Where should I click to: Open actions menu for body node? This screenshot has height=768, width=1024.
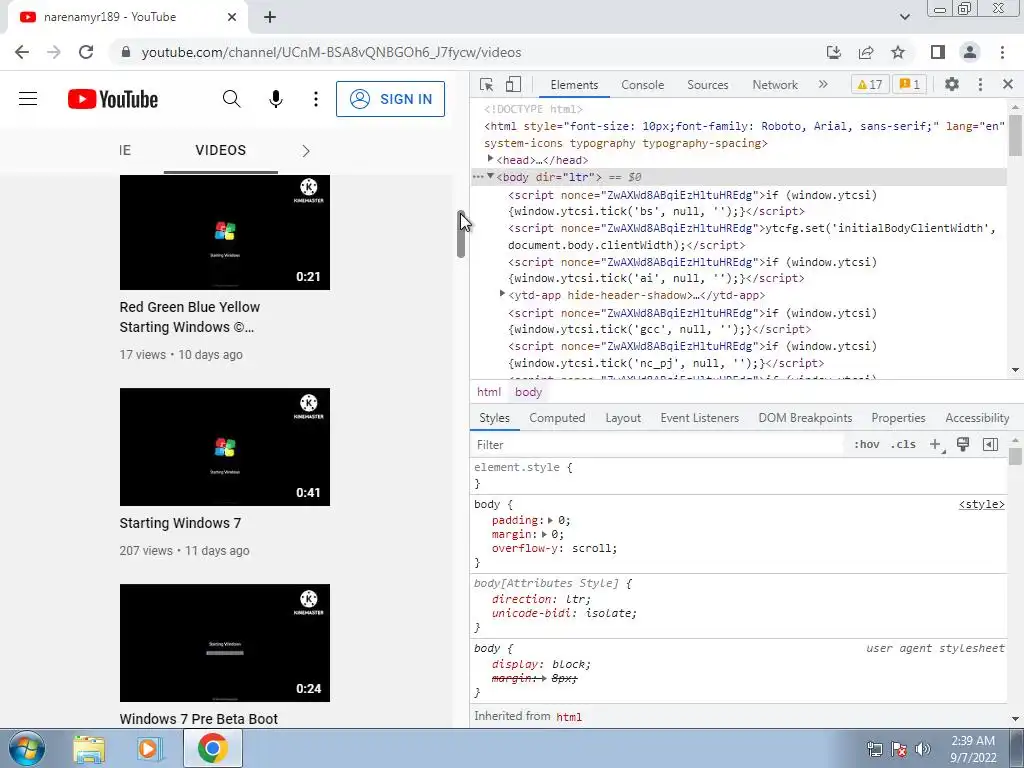click(x=478, y=177)
